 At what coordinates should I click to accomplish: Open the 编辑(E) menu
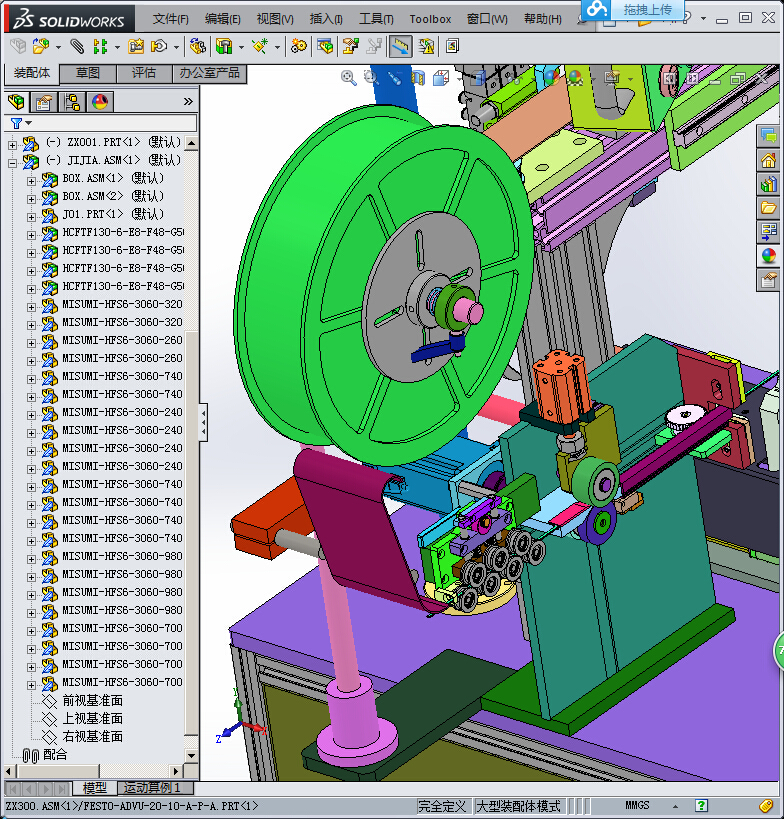223,19
